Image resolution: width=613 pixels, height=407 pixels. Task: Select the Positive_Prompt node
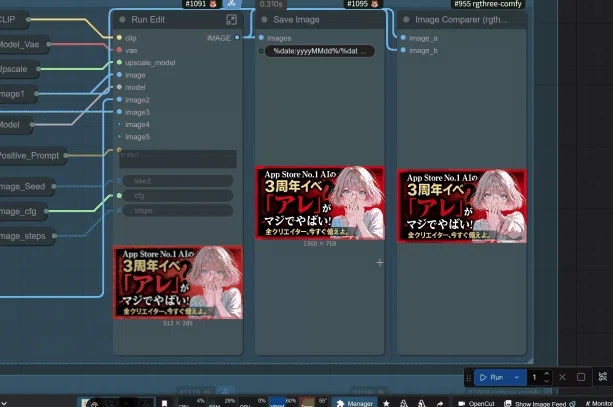[x=32, y=156]
